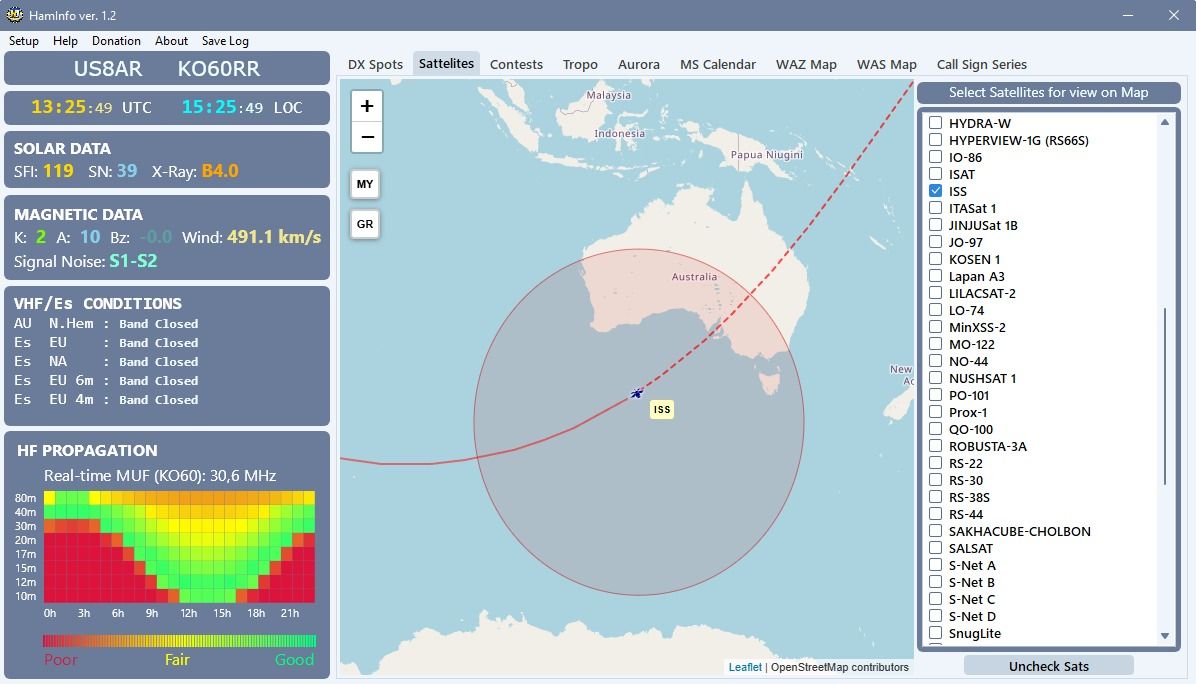Screen dimensions: 1196x684
Task: Open the Aurora tab
Action: pyautogui.click(x=638, y=64)
